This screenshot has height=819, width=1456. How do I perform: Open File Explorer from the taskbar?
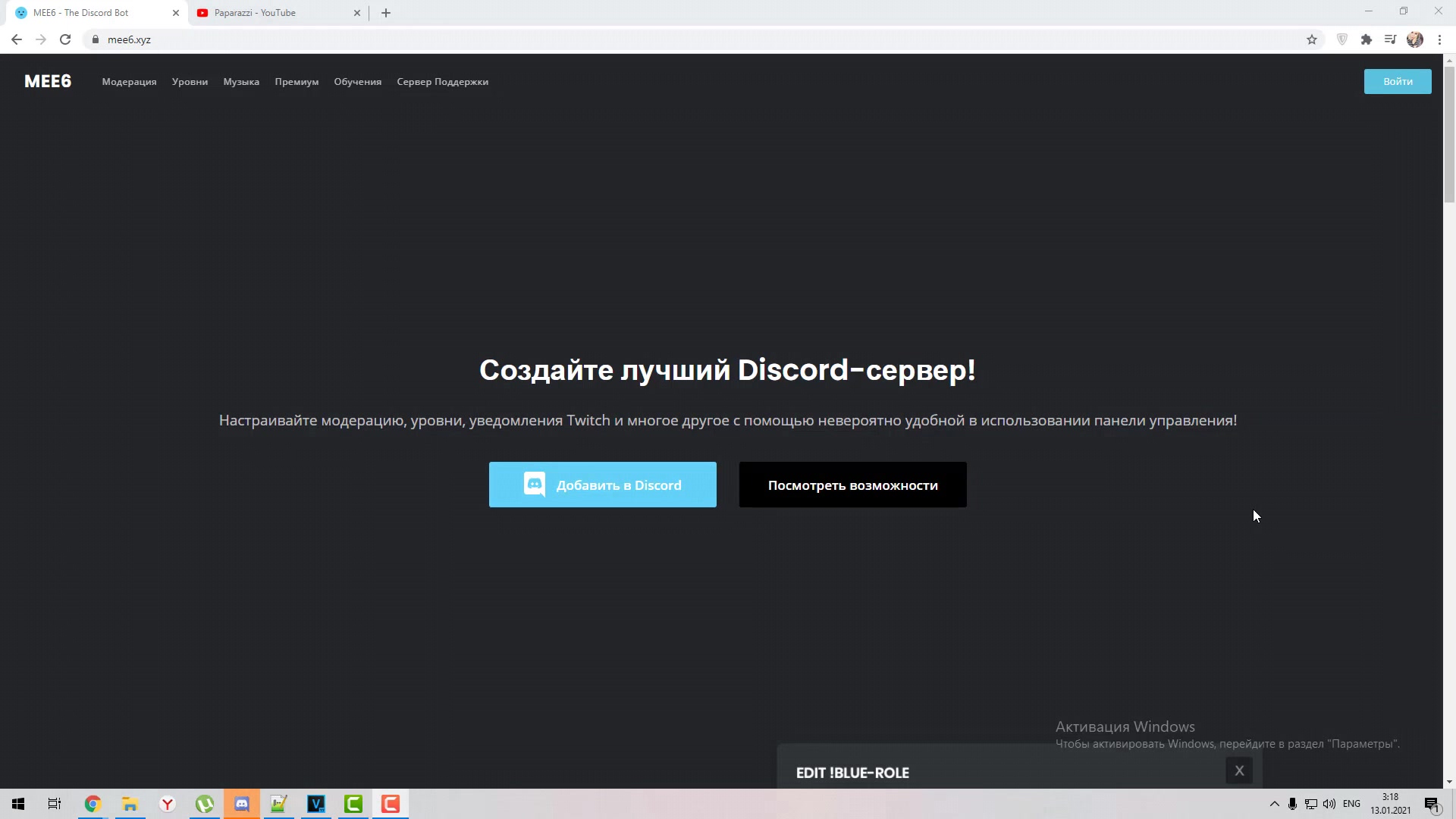coord(130,804)
